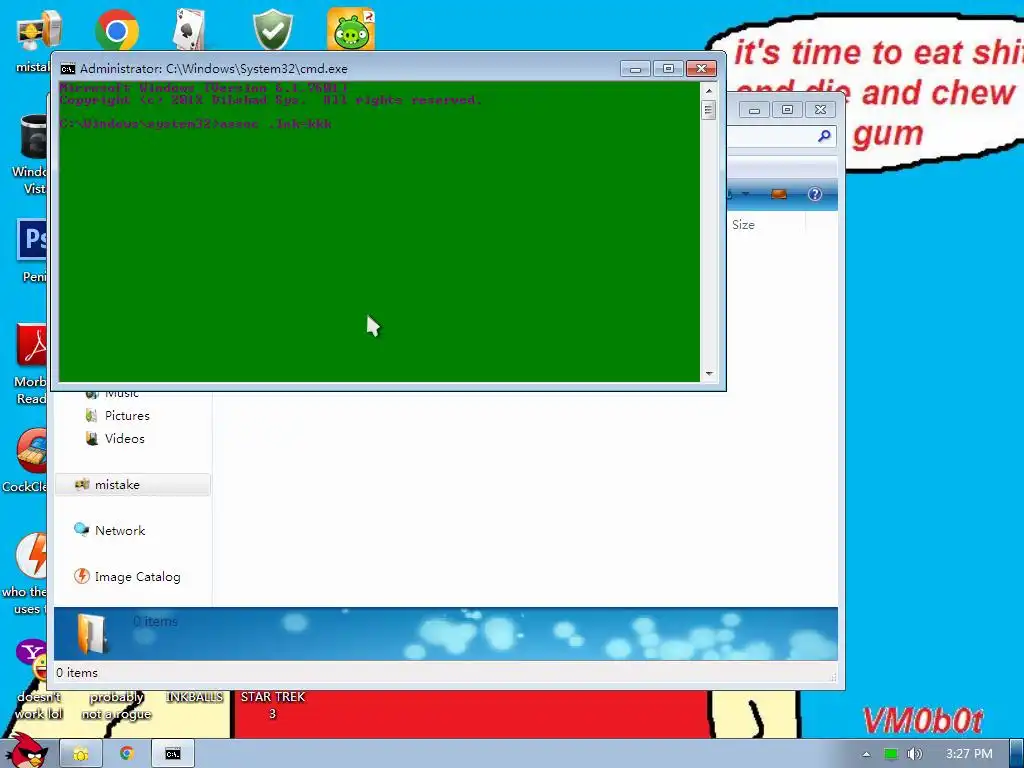
Task: Minimize the Explorer window behind cmd
Action: tap(754, 110)
